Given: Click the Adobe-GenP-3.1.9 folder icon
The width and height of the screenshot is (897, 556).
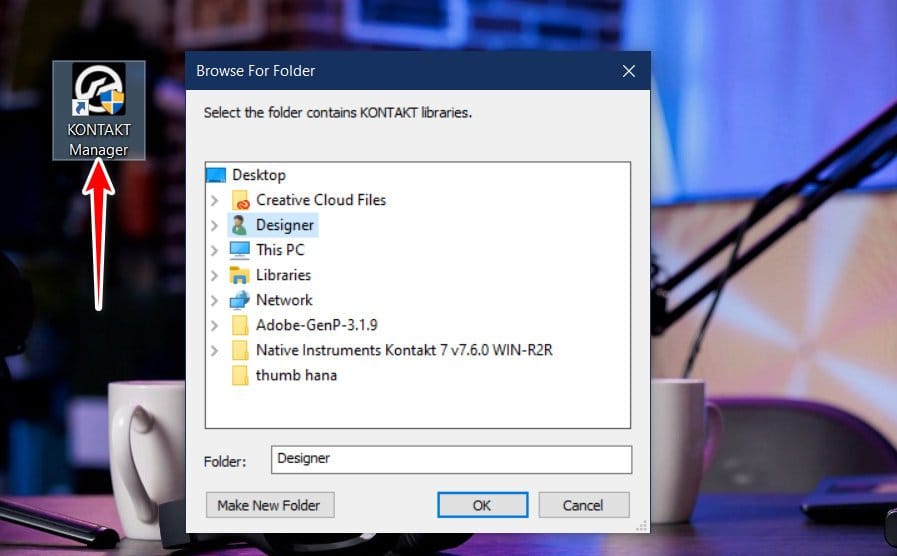Looking at the screenshot, I should pyautogui.click(x=240, y=325).
